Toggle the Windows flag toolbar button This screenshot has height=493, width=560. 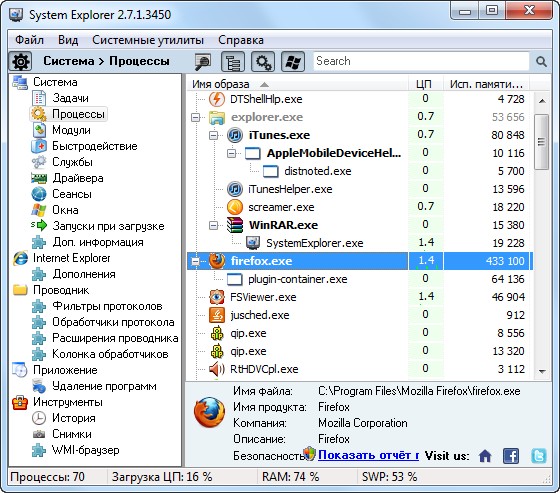click(x=293, y=62)
